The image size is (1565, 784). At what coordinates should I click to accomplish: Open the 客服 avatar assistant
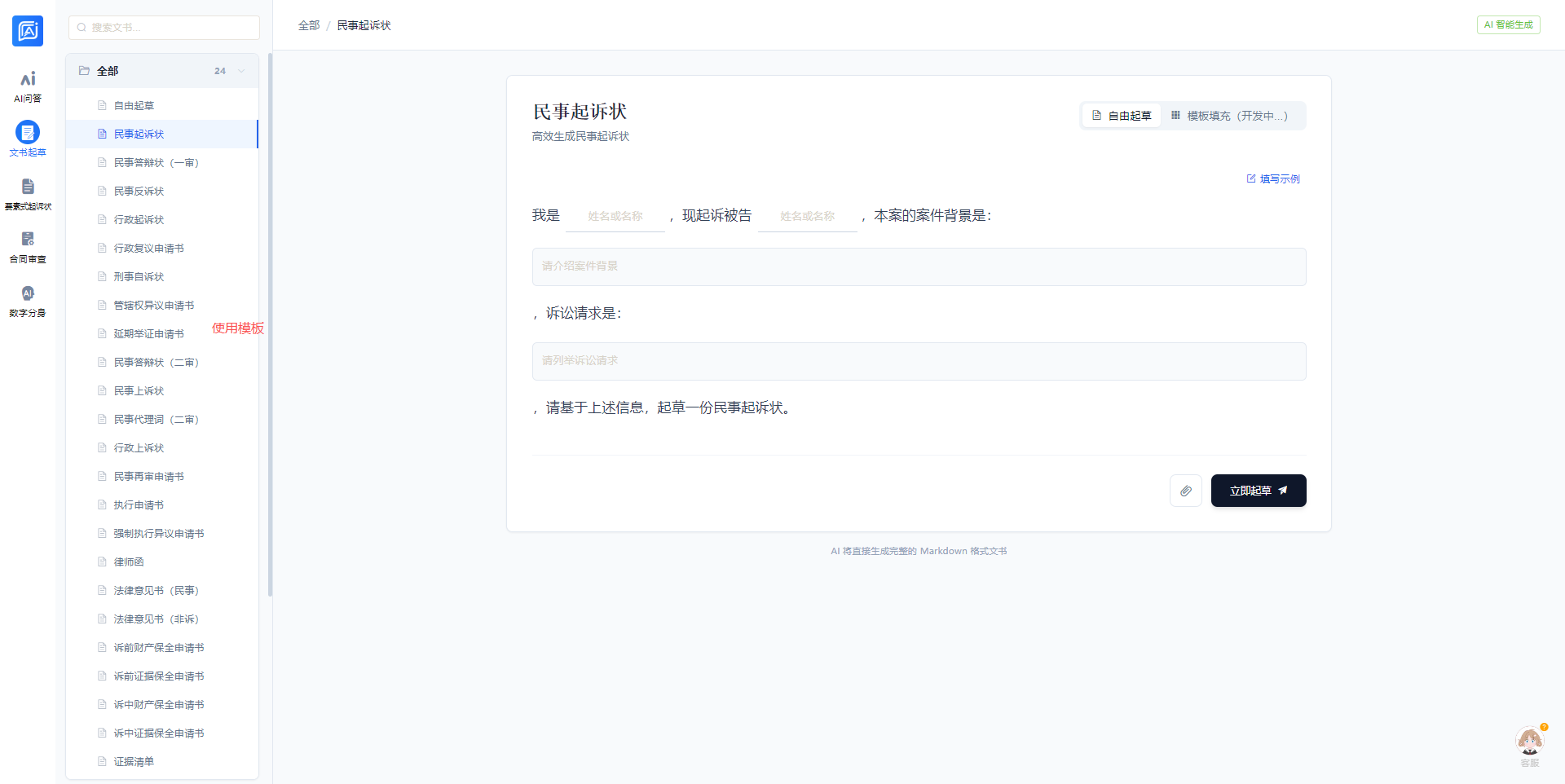click(x=1529, y=742)
